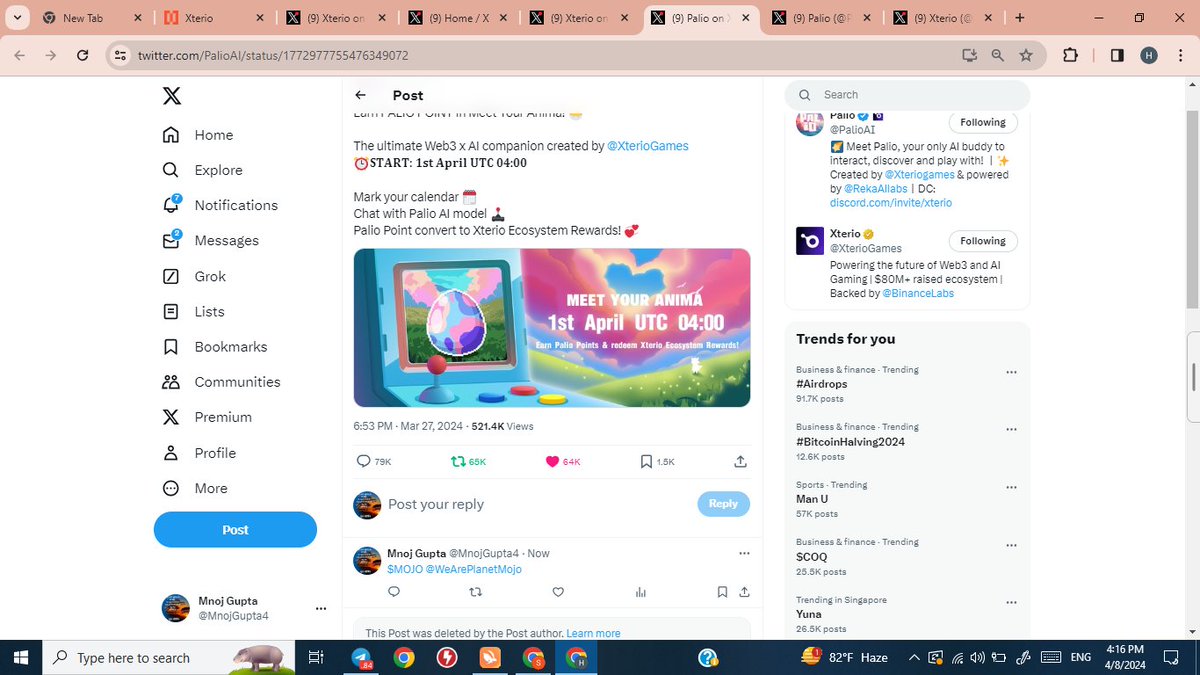Open Profile in the sidebar
Image resolution: width=1200 pixels, height=675 pixels.
[x=200, y=453]
